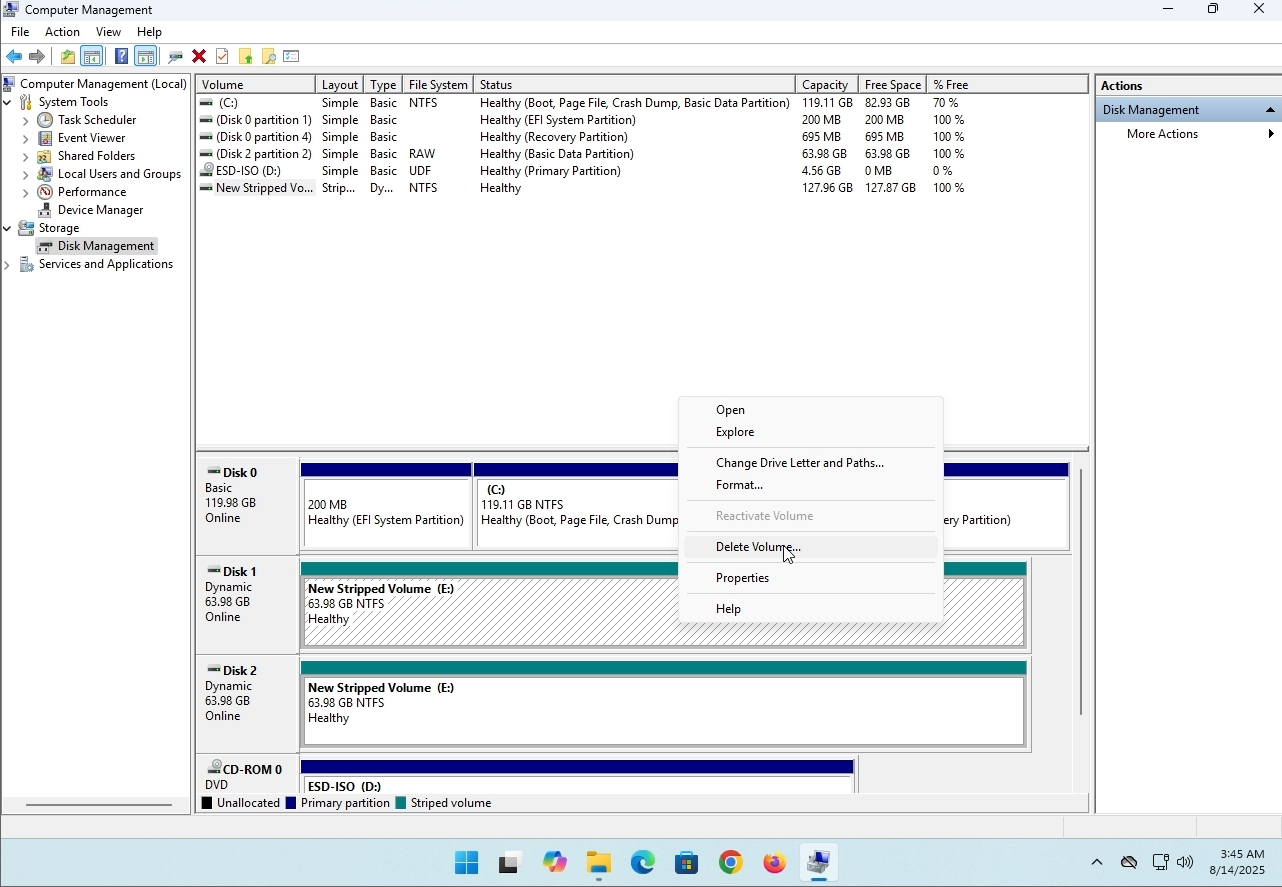Click the magnifier search page toolbar icon
Screen dimensions: 1282x887
click(x=269, y=57)
